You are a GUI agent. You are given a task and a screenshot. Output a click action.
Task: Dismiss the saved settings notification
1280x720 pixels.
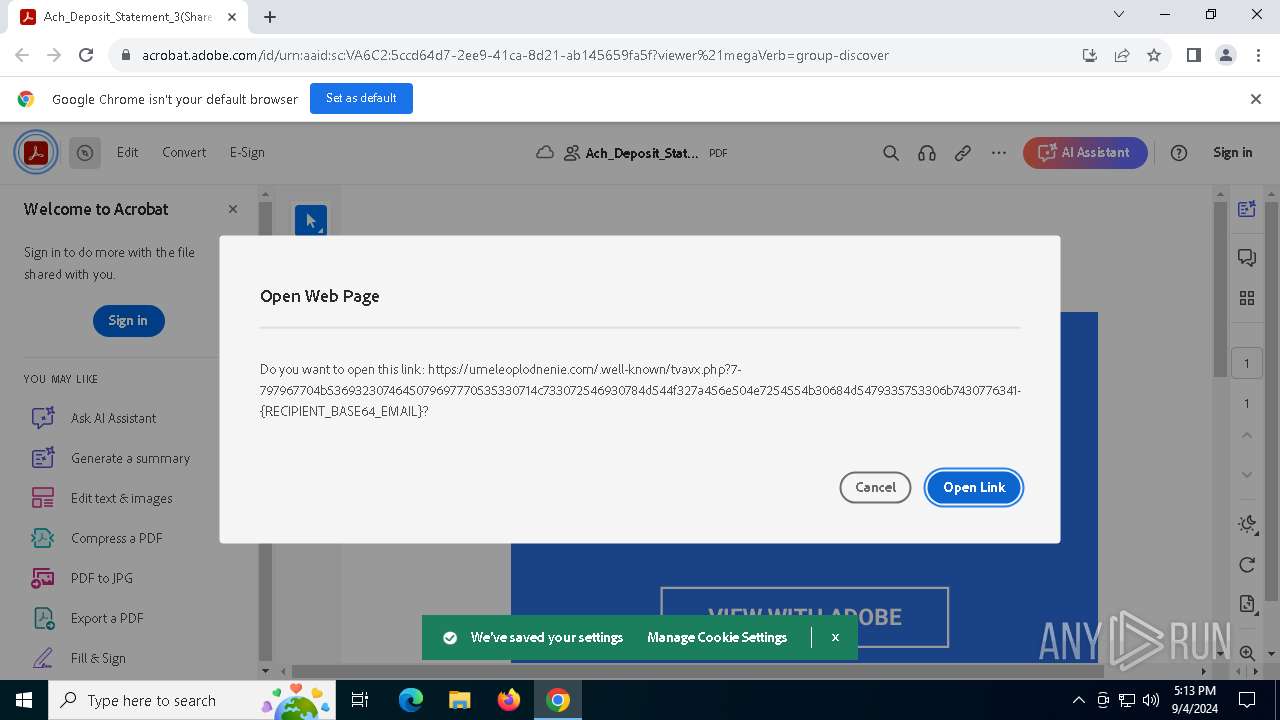tap(835, 637)
